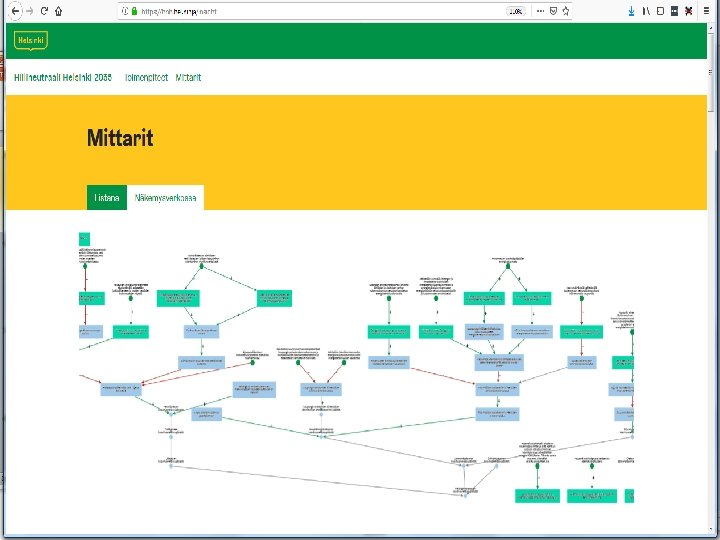Click the browser forward arrow
720x540 pixels.
(x=30, y=11)
